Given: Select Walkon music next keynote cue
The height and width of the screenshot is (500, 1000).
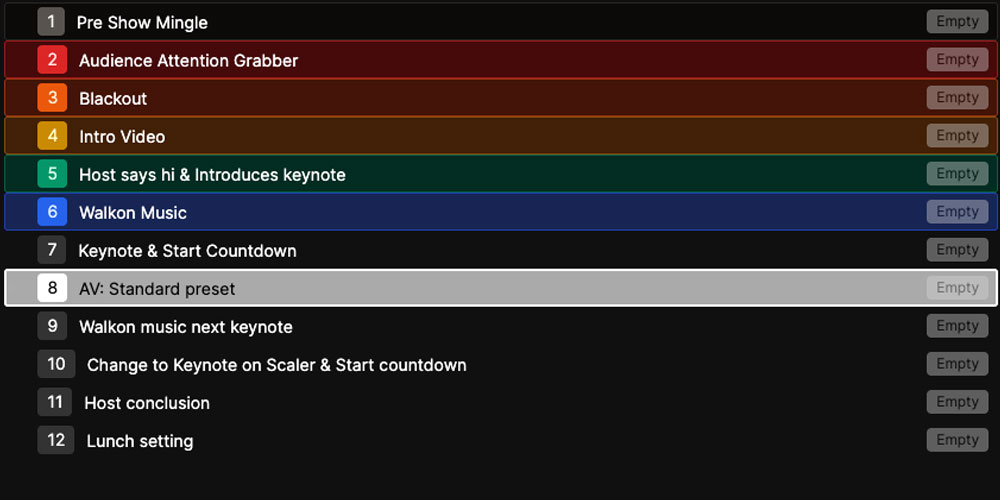Looking at the screenshot, I should point(185,327).
